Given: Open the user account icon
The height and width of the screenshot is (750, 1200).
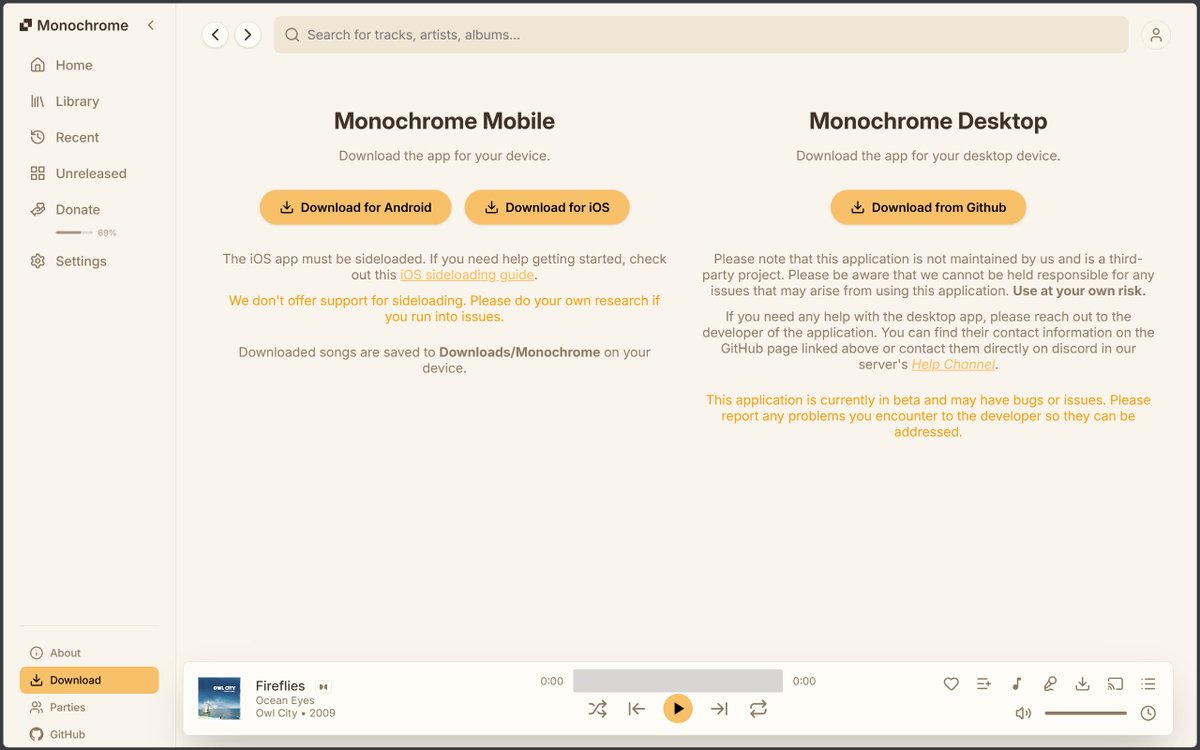Looking at the screenshot, I should (1156, 35).
